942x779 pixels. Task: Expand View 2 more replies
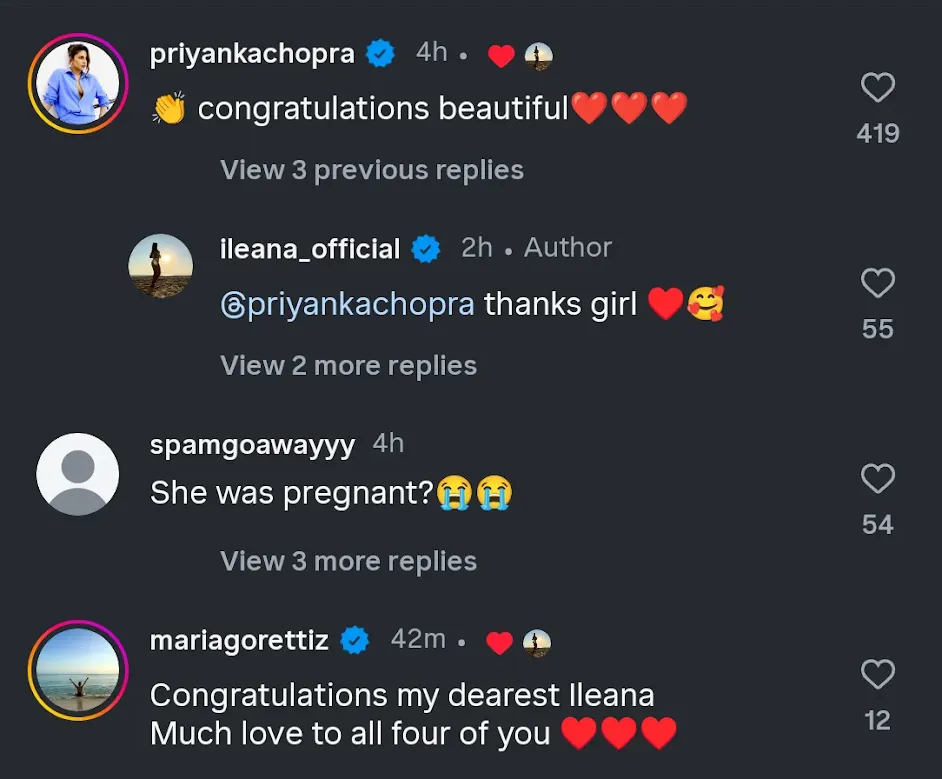click(348, 366)
